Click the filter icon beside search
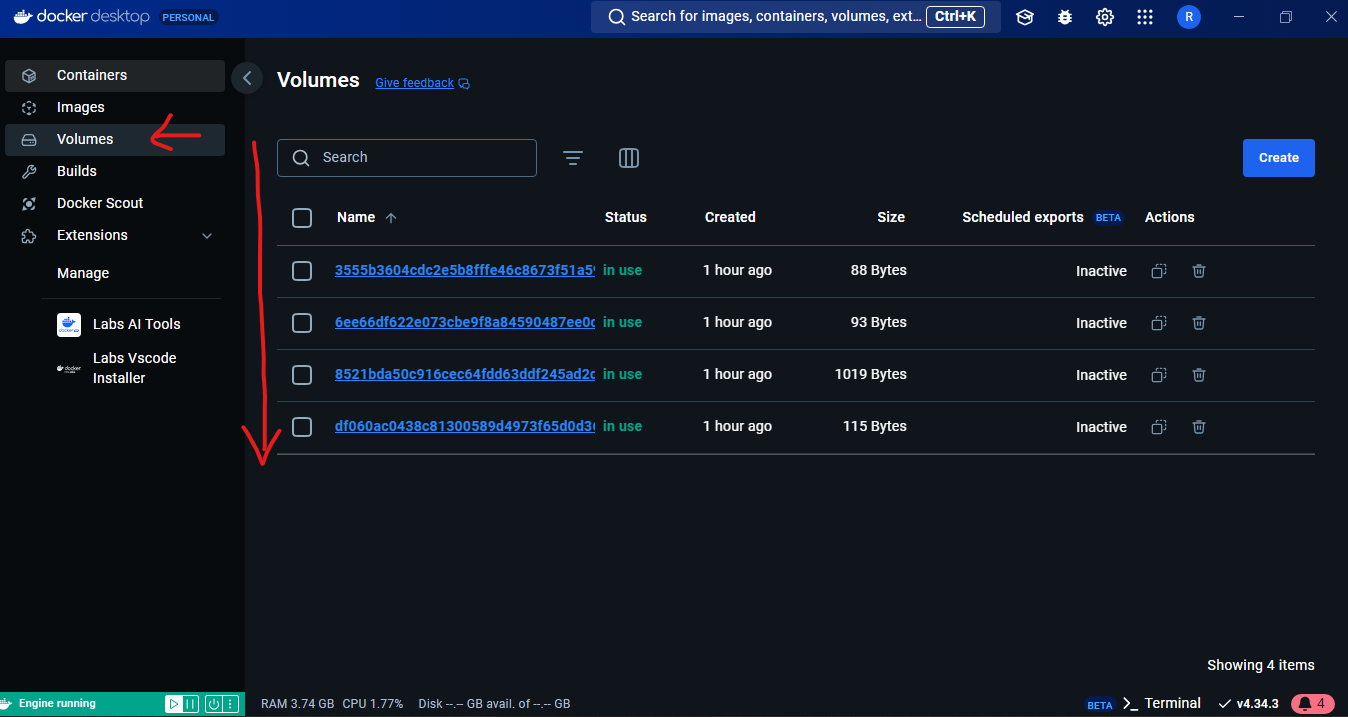This screenshot has width=1348, height=717. [572, 158]
